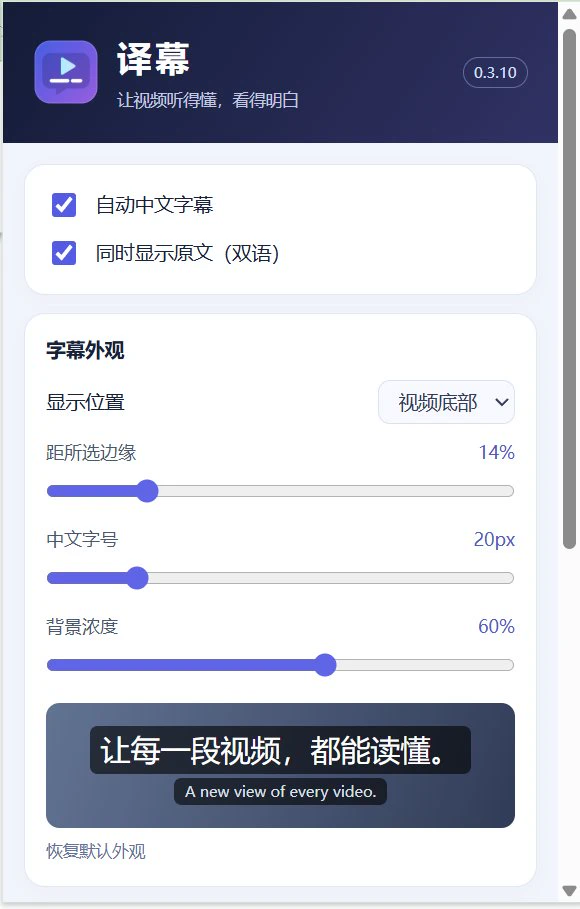The width and height of the screenshot is (580, 909).
Task: Click the scrollbar up arrow
Action: point(570,14)
